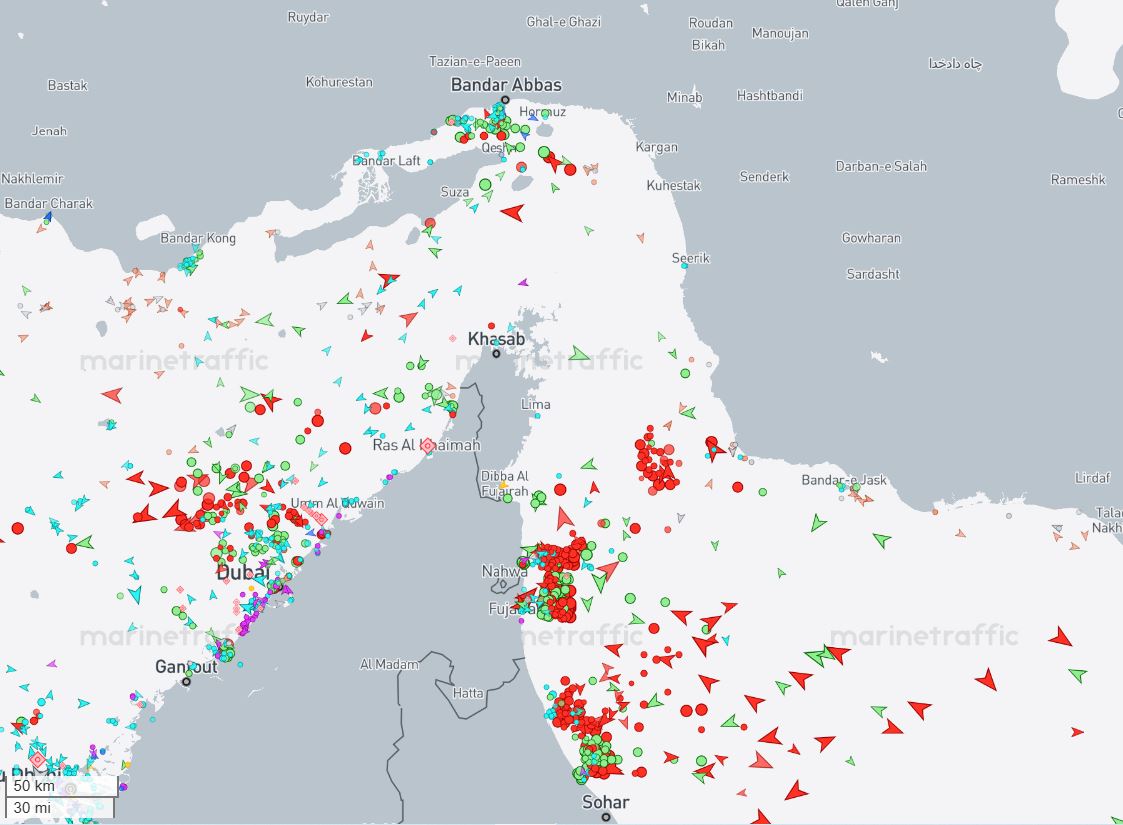Viewport: 1123px width, 825px height.
Task: Open the red diamond marker near Abu Dhabi
Action: [37, 759]
